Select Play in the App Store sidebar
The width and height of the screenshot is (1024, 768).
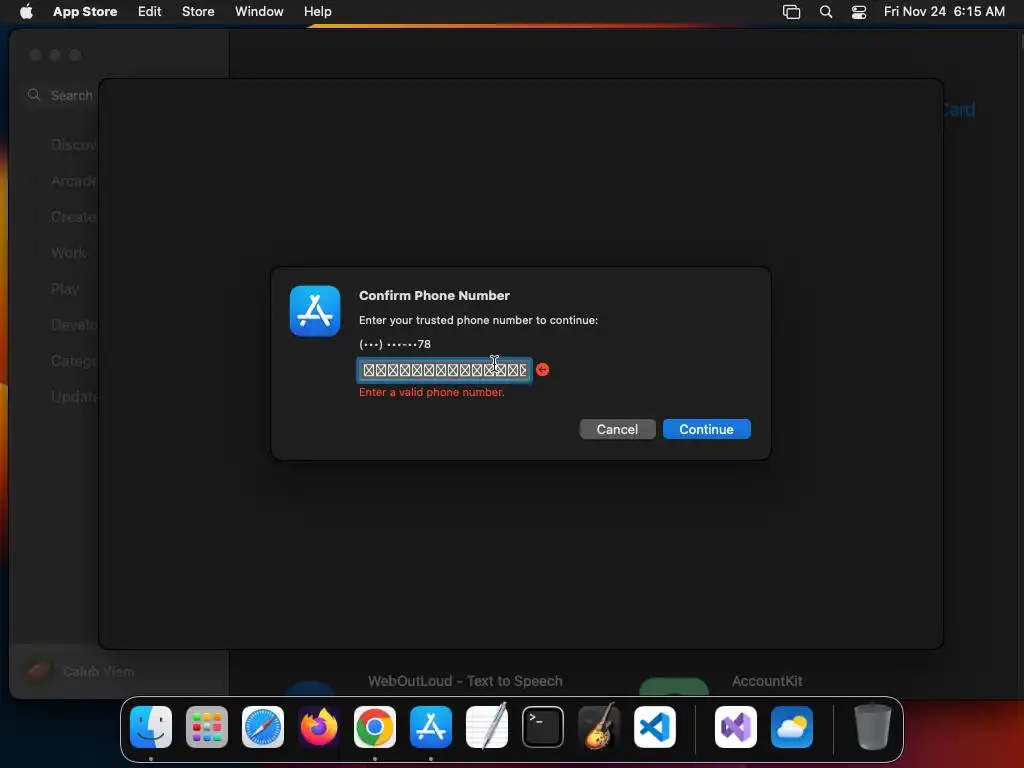[x=65, y=289]
